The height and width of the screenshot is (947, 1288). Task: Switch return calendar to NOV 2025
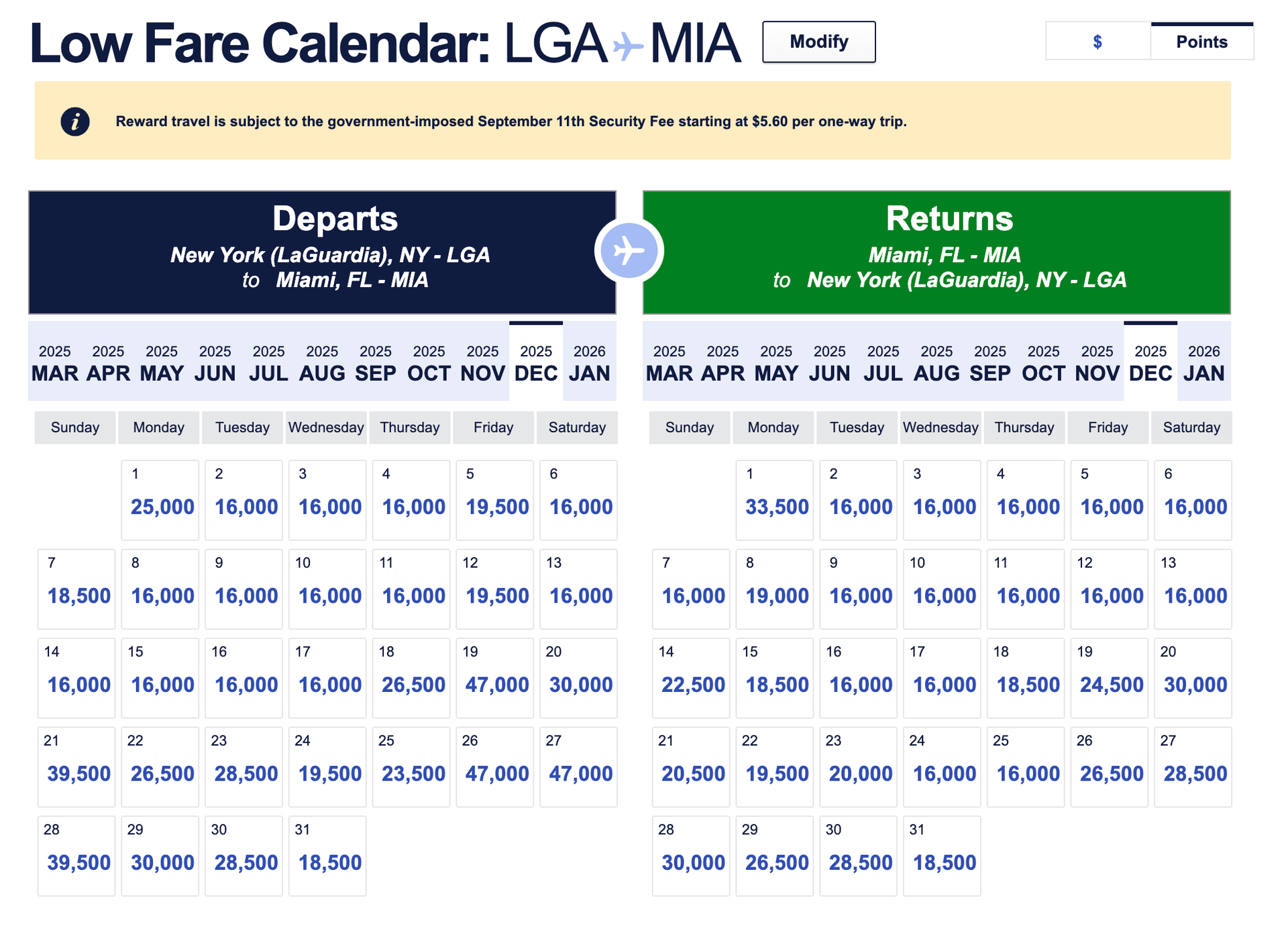[1097, 362]
